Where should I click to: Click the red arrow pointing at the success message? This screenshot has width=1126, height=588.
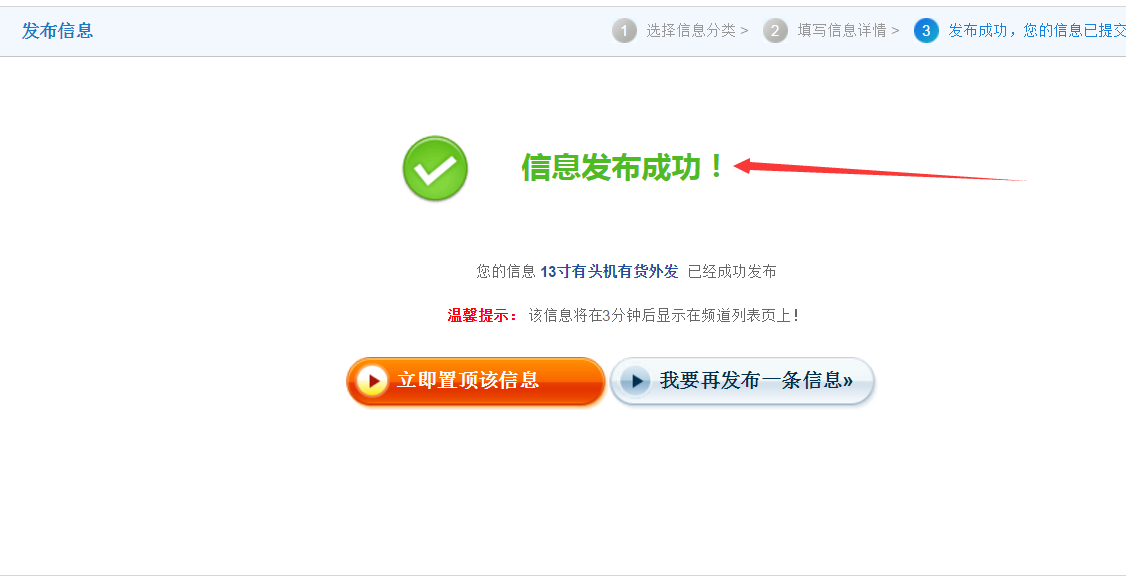click(880, 170)
